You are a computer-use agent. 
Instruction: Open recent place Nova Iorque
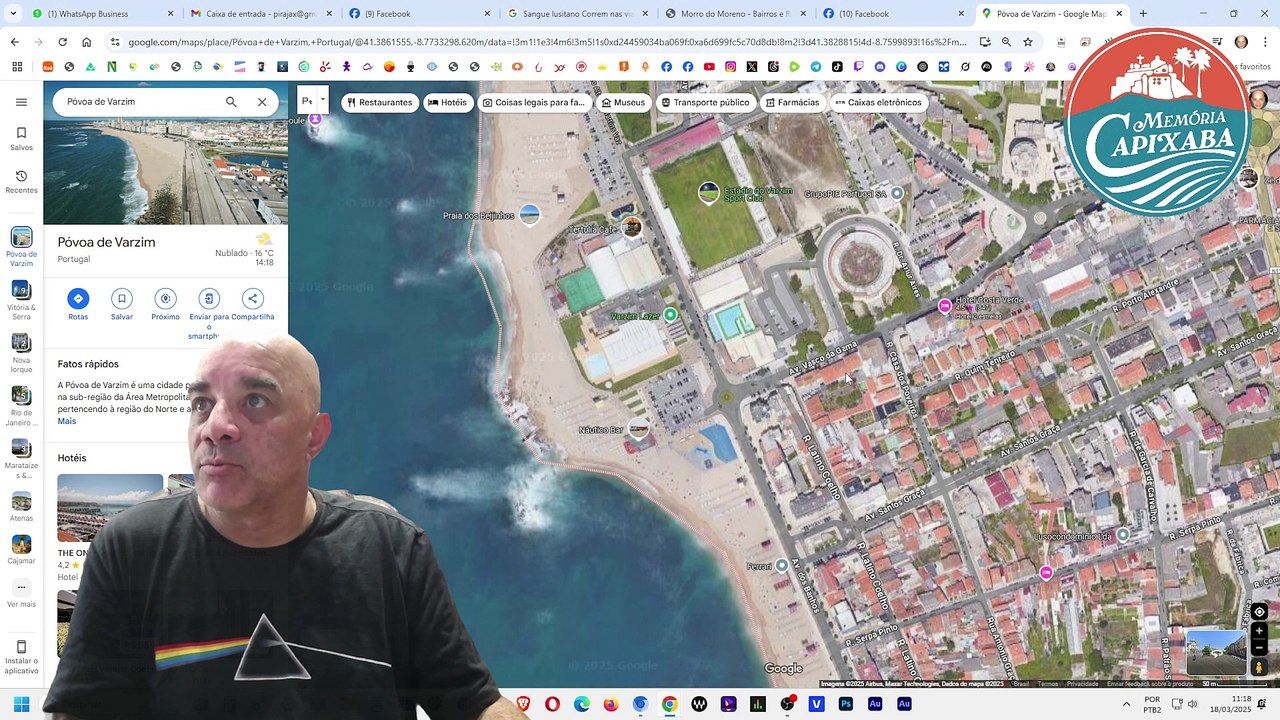click(x=21, y=352)
